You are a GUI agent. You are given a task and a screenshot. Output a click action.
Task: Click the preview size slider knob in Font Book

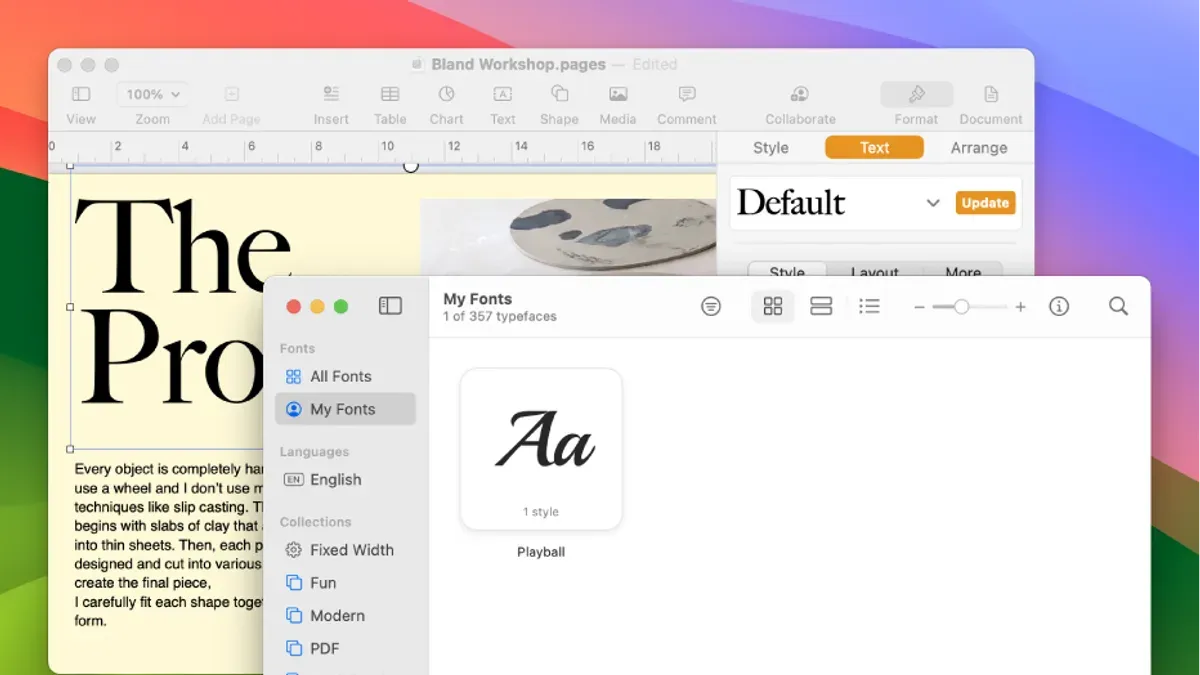point(961,307)
